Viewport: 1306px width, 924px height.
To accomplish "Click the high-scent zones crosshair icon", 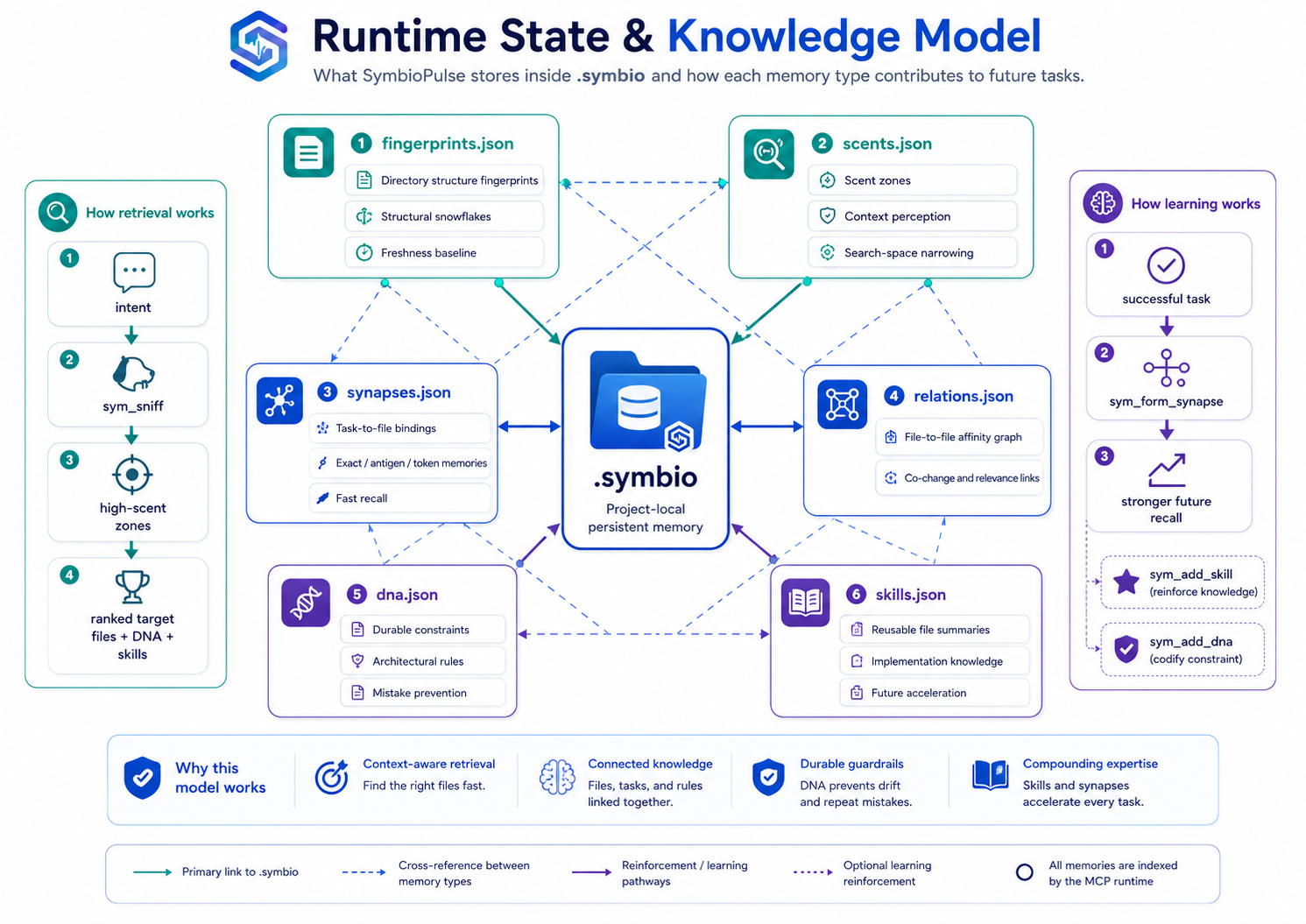I will coord(132,475).
